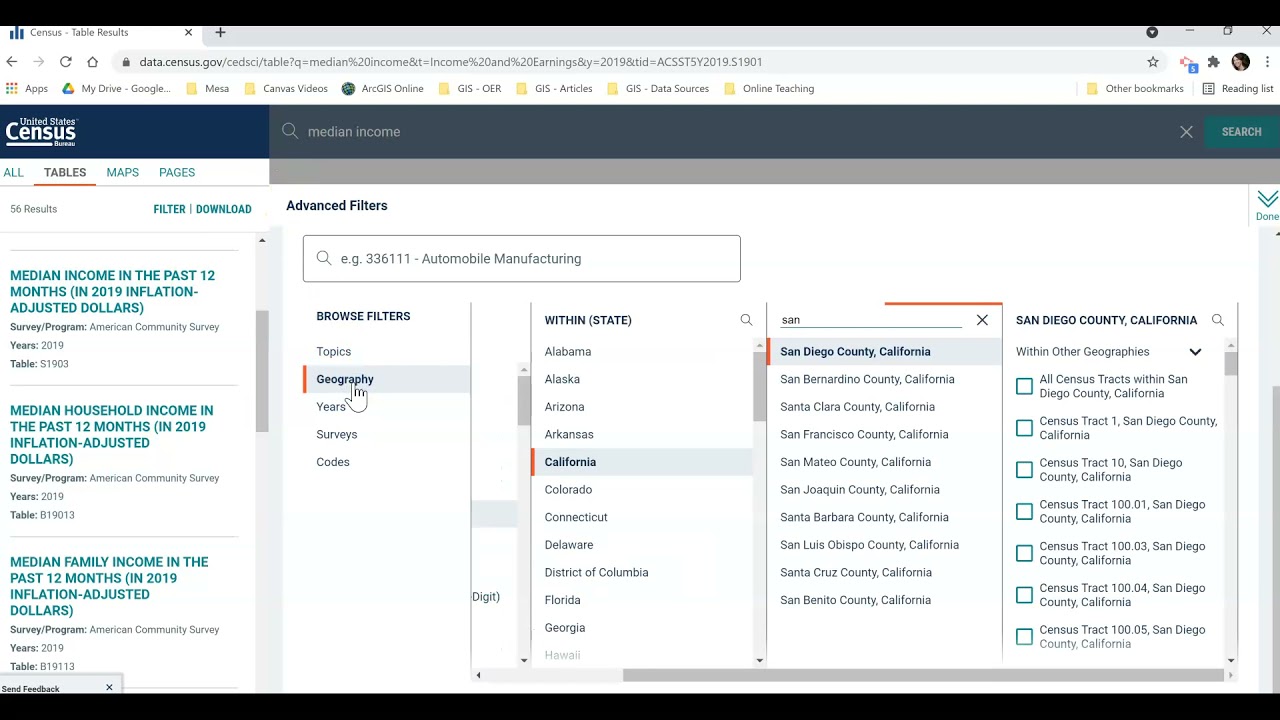Check Census Tract 10, San Diego County
The height and width of the screenshot is (720, 1280).
click(1024, 470)
